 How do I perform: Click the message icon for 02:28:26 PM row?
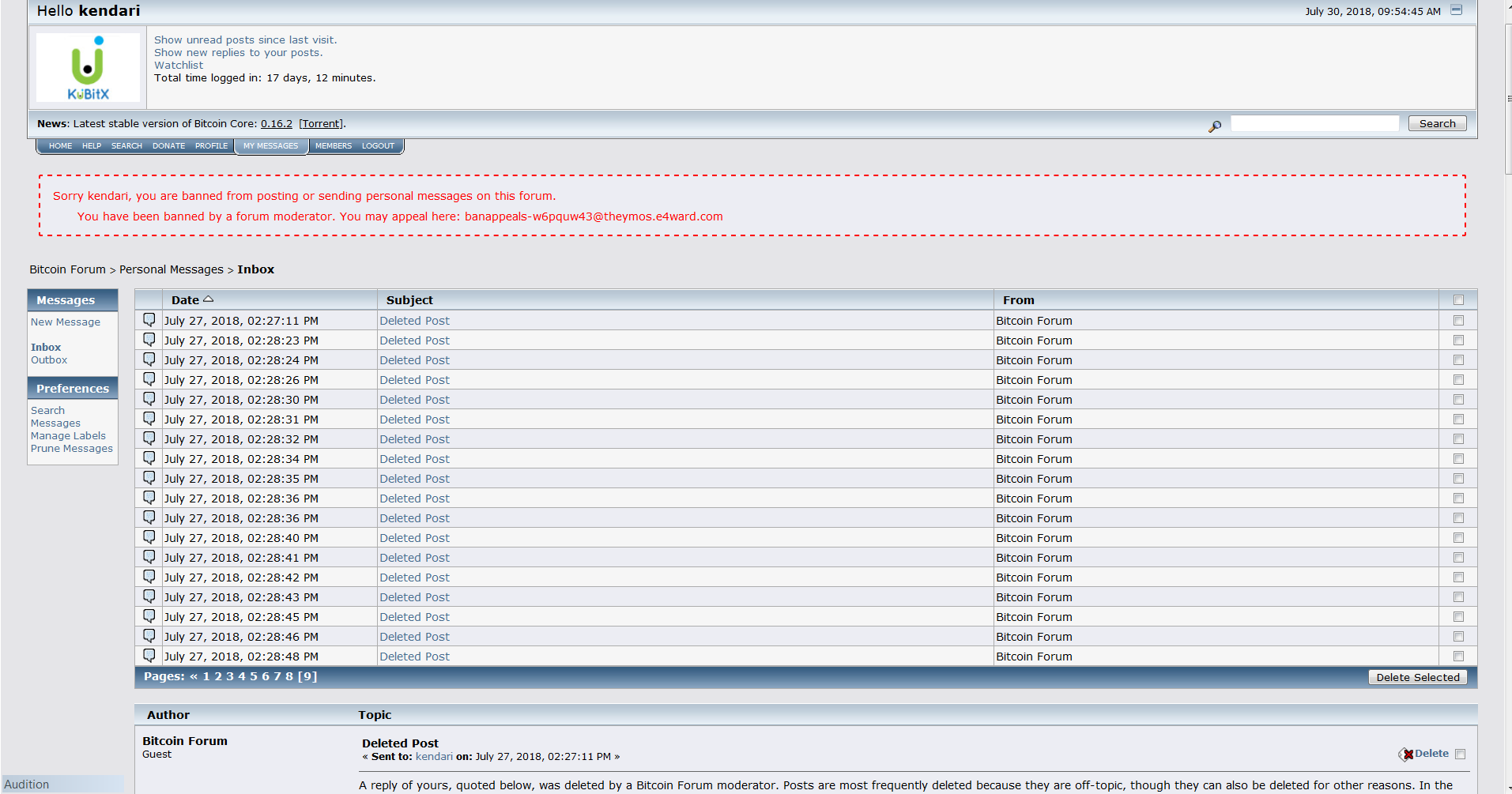click(x=149, y=379)
